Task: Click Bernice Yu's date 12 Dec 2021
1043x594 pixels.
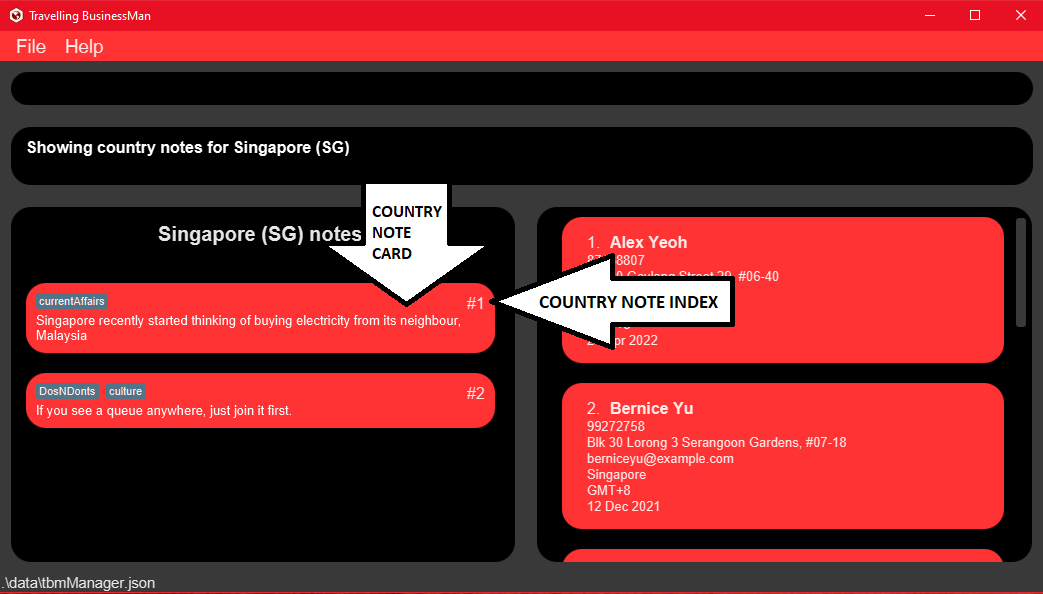Action: pyautogui.click(x=623, y=506)
